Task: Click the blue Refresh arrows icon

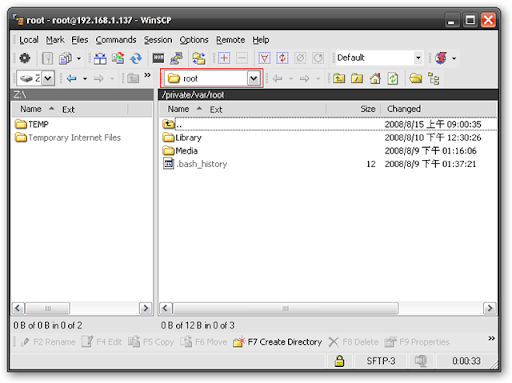Action: coord(136,58)
